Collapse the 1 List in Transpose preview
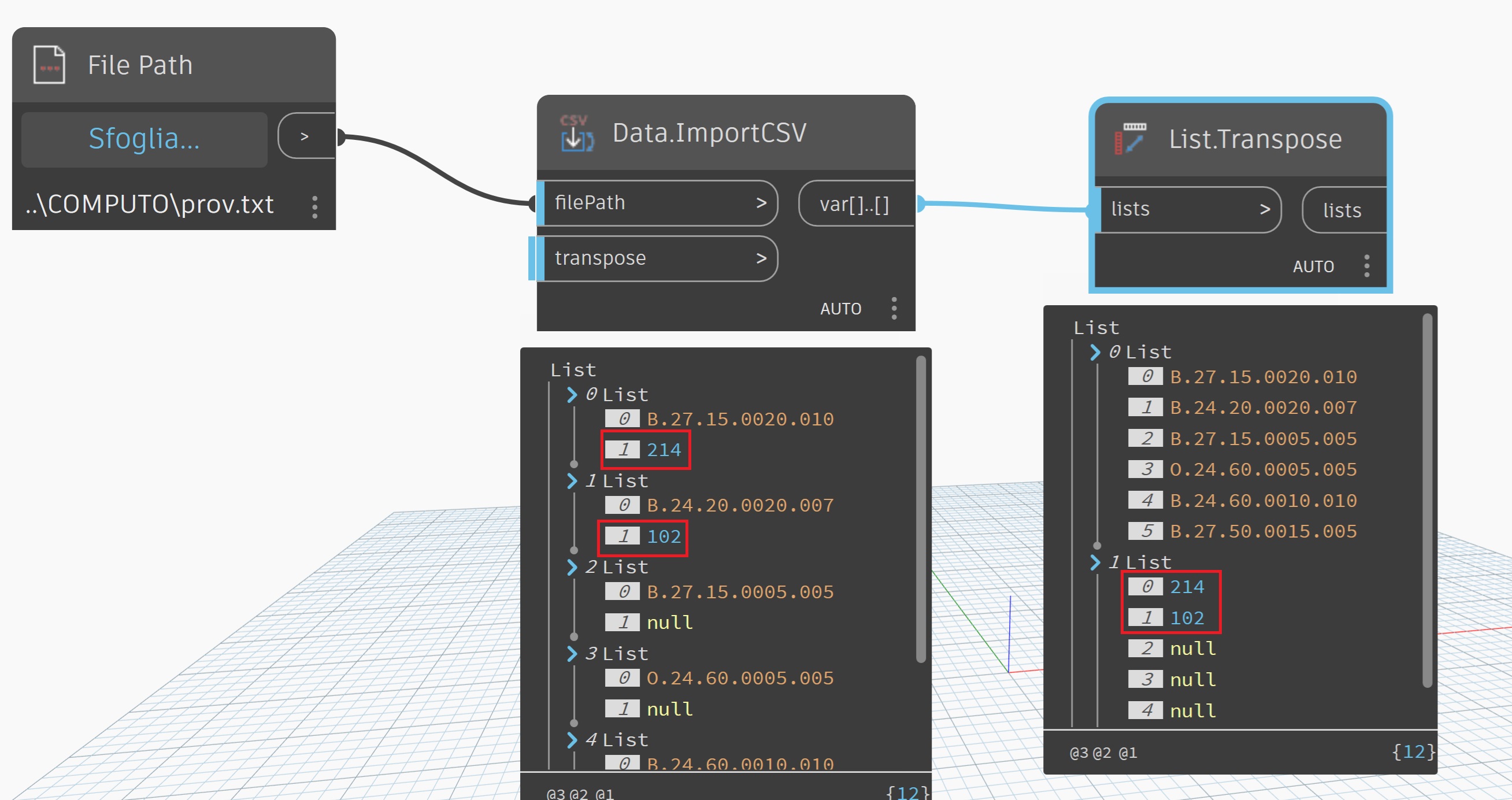Viewport: 1512px width, 800px height. coord(1095,562)
